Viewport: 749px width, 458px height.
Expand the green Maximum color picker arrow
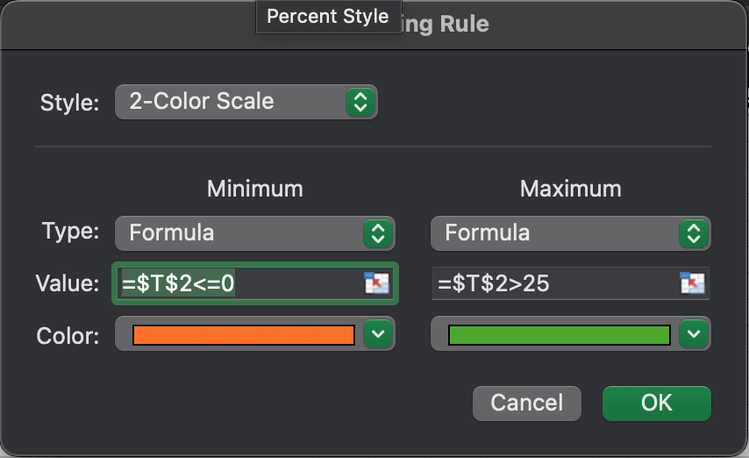(x=693, y=335)
